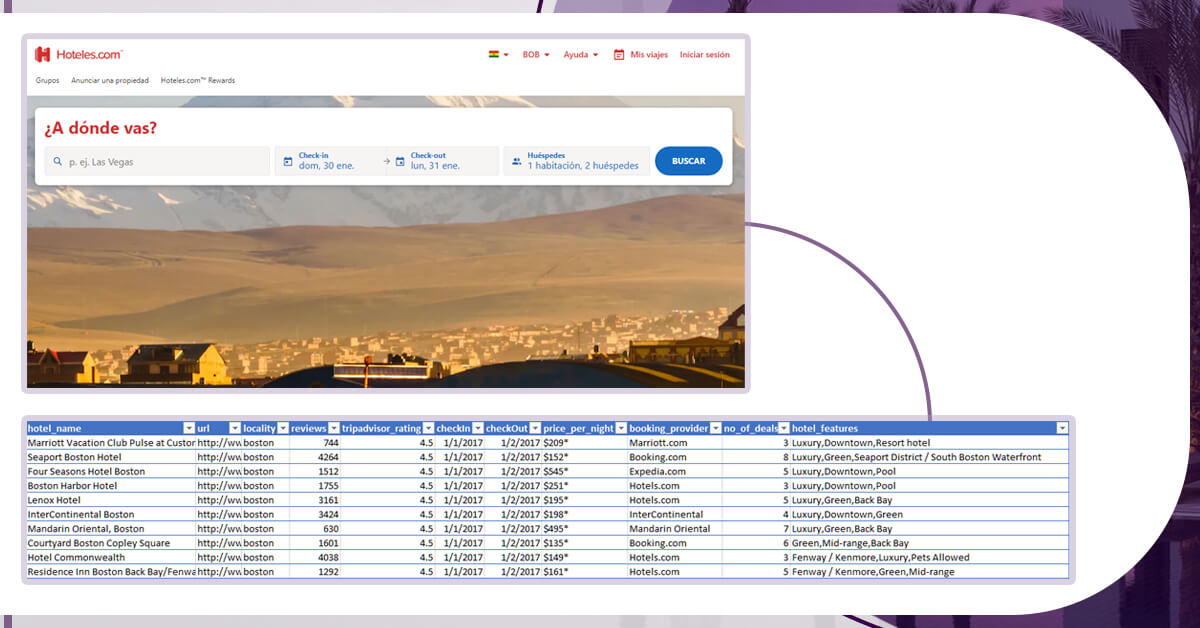Select the reviews value 4264
The image size is (1200, 628).
(315, 457)
